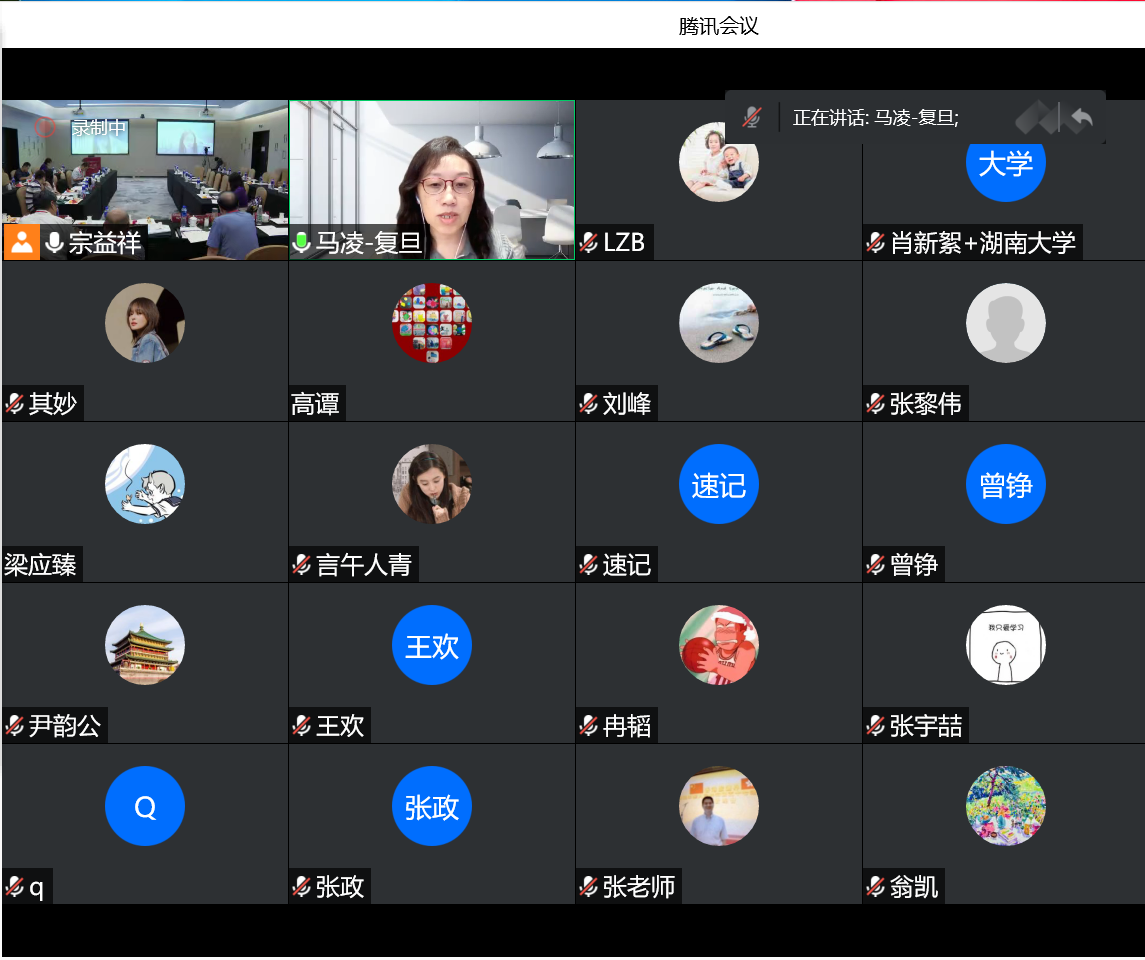Click the orange host icon beside 宗益祥
This screenshot has width=1145, height=960.
[x=21, y=242]
